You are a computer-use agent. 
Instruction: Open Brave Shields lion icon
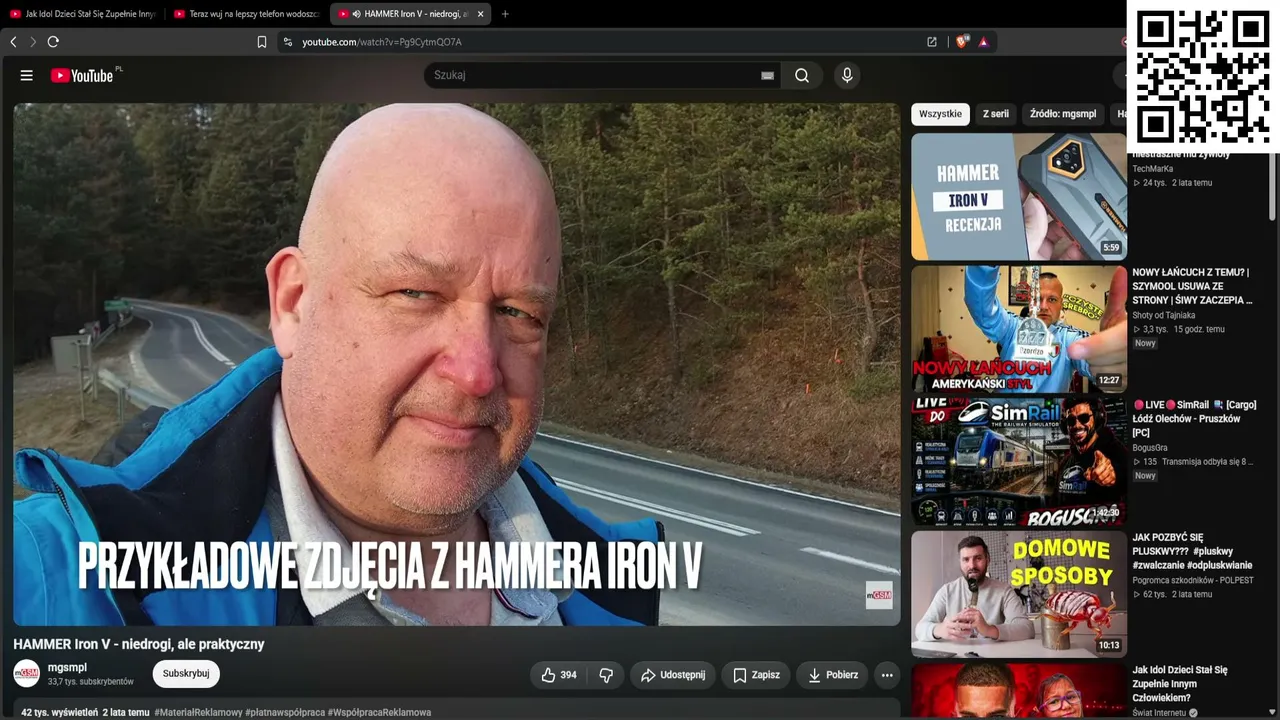(x=962, y=42)
